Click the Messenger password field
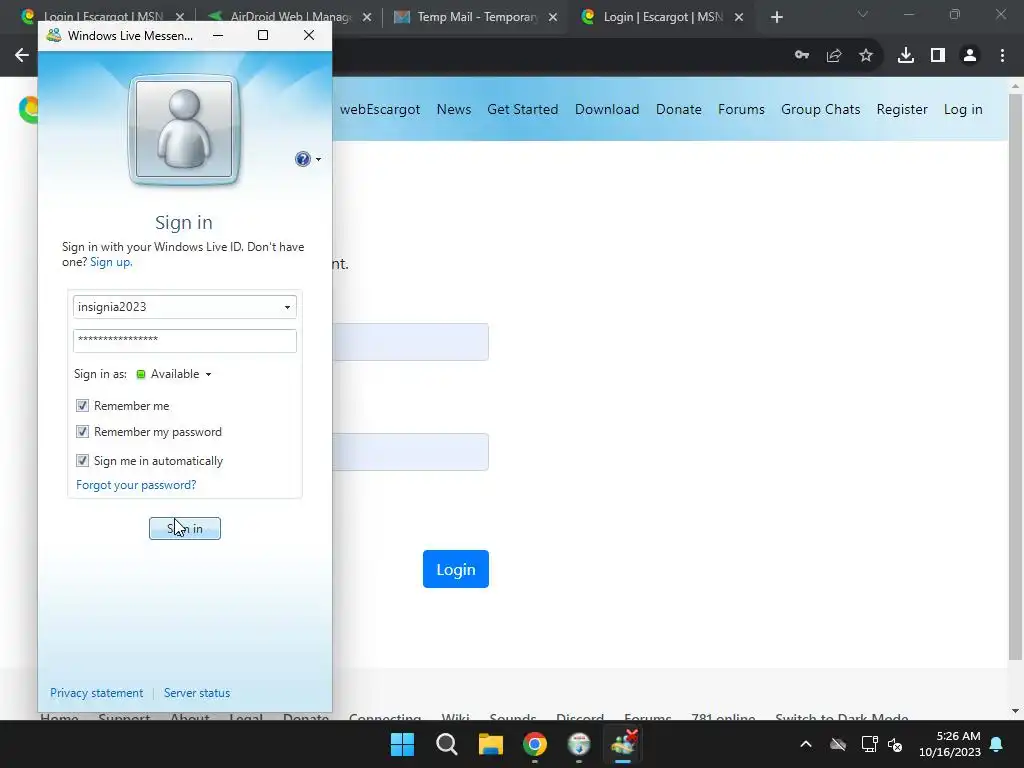Image resolution: width=1024 pixels, height=768 pixels. (185, 341)
